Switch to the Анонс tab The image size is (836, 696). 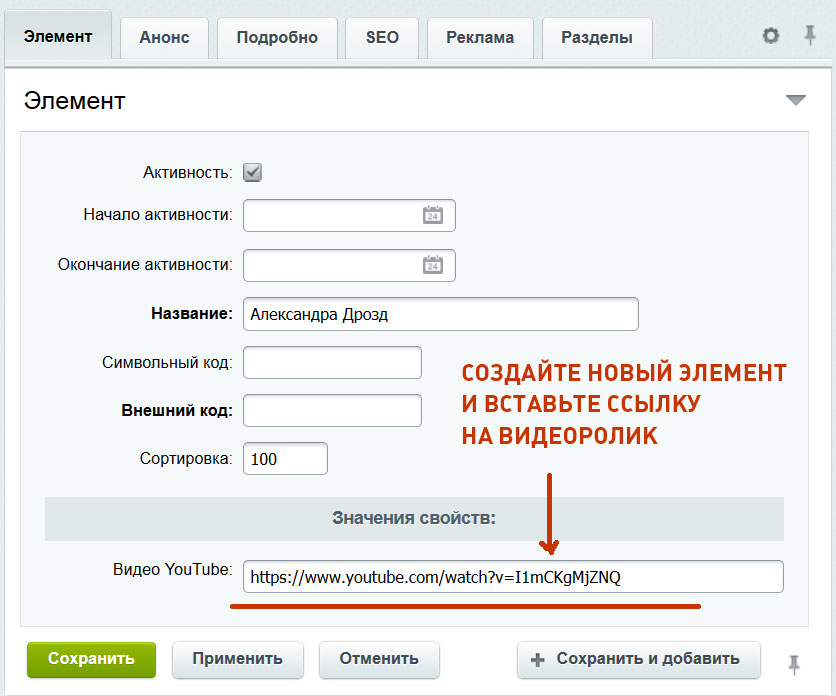click(x=163, y=38)
